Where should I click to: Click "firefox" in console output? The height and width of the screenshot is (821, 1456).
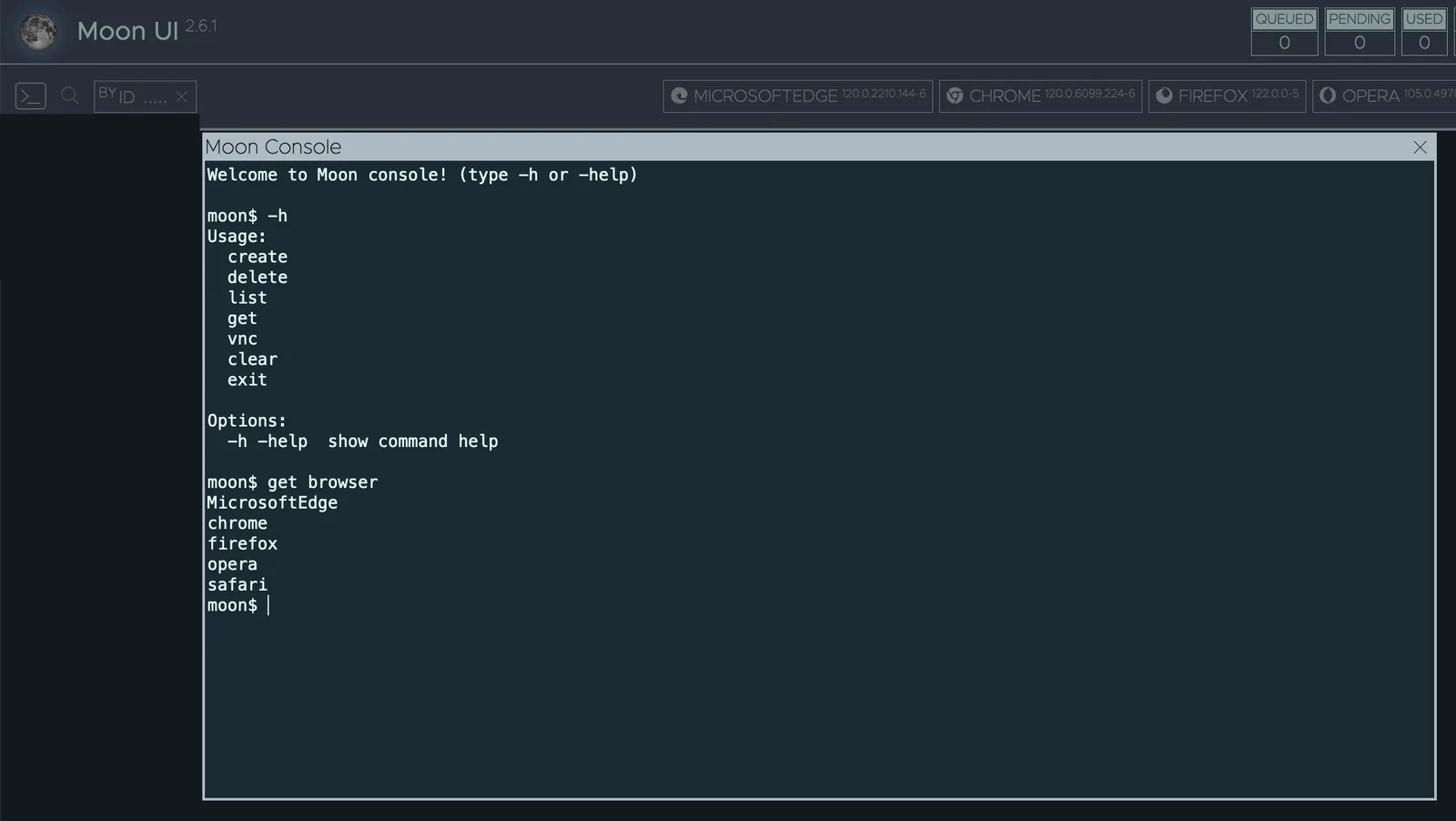(x=242, y=543)
